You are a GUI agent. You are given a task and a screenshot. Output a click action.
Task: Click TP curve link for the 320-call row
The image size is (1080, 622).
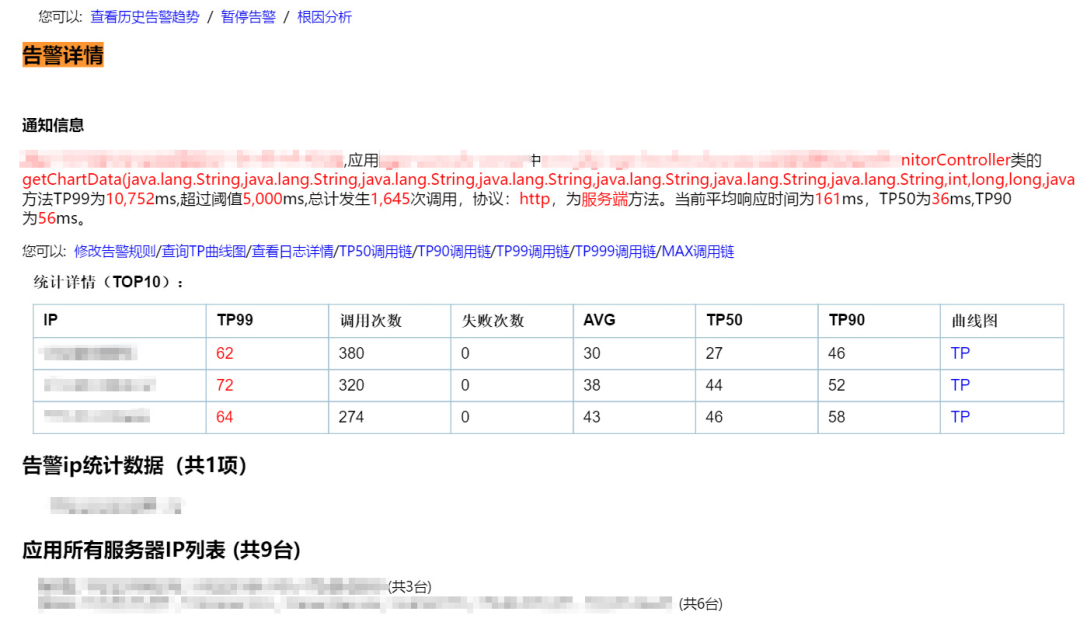coord(959,385)
